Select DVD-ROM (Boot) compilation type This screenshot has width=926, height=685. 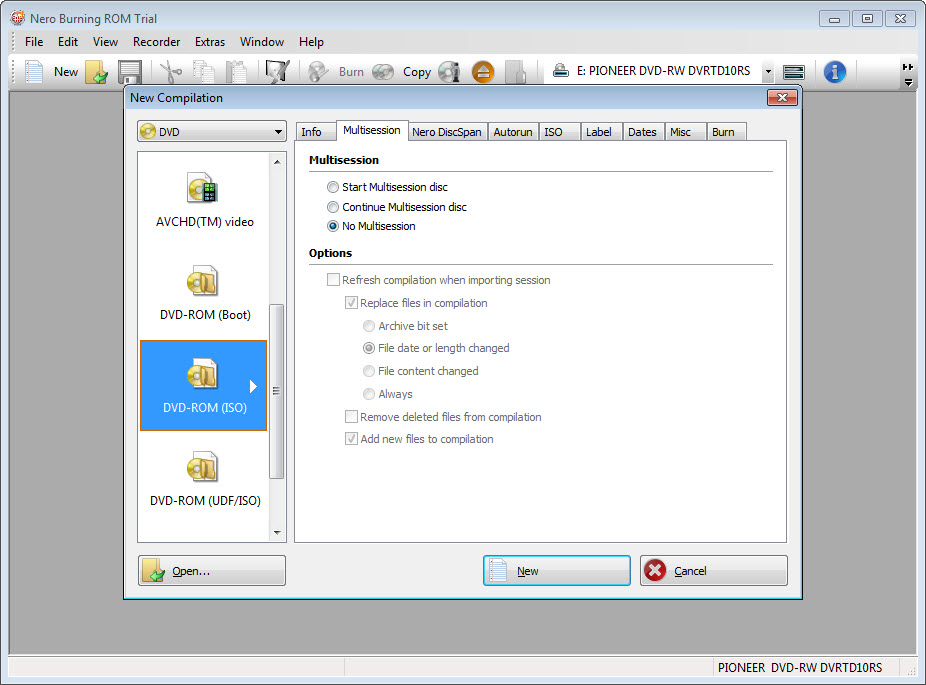[204, 293]
